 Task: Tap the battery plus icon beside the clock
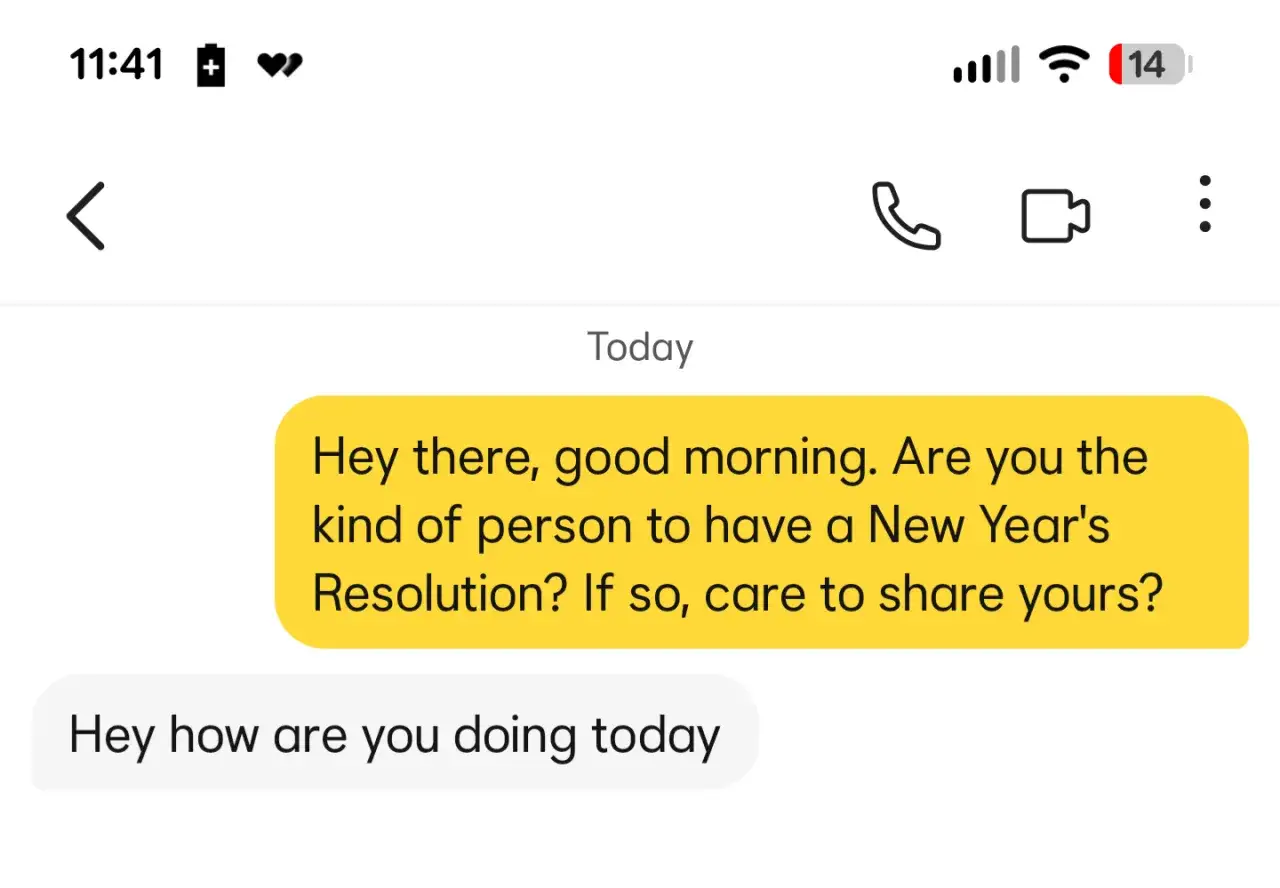pyautogui.click(x=211, y=66)
